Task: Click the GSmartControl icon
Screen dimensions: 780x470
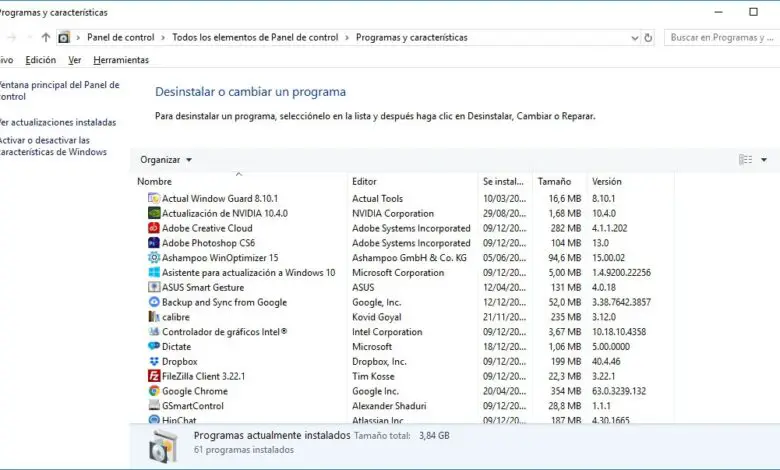Action: click(154, 405)
